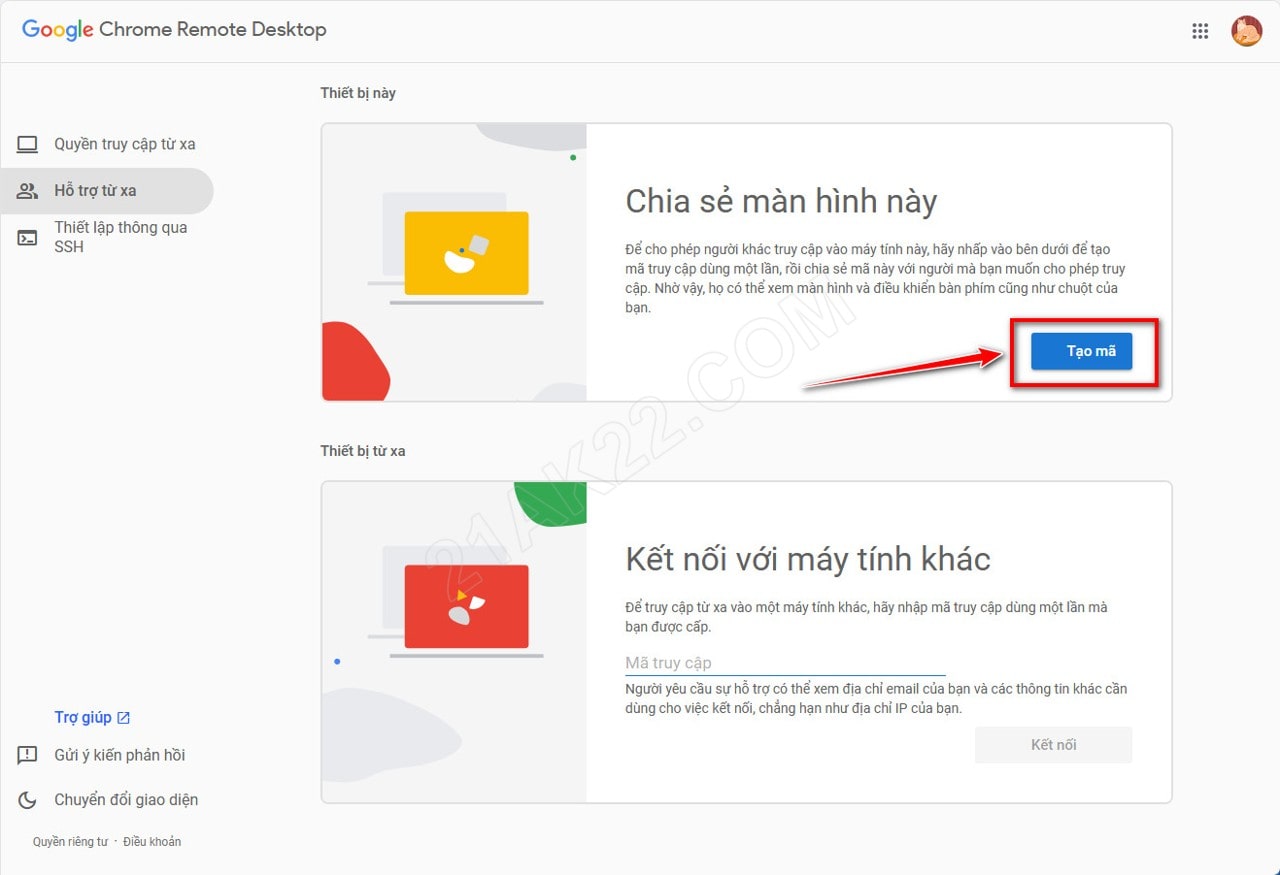1280x875 pixels.
Task: Click the moon icon for theme switching
Action: pos(27,800)
